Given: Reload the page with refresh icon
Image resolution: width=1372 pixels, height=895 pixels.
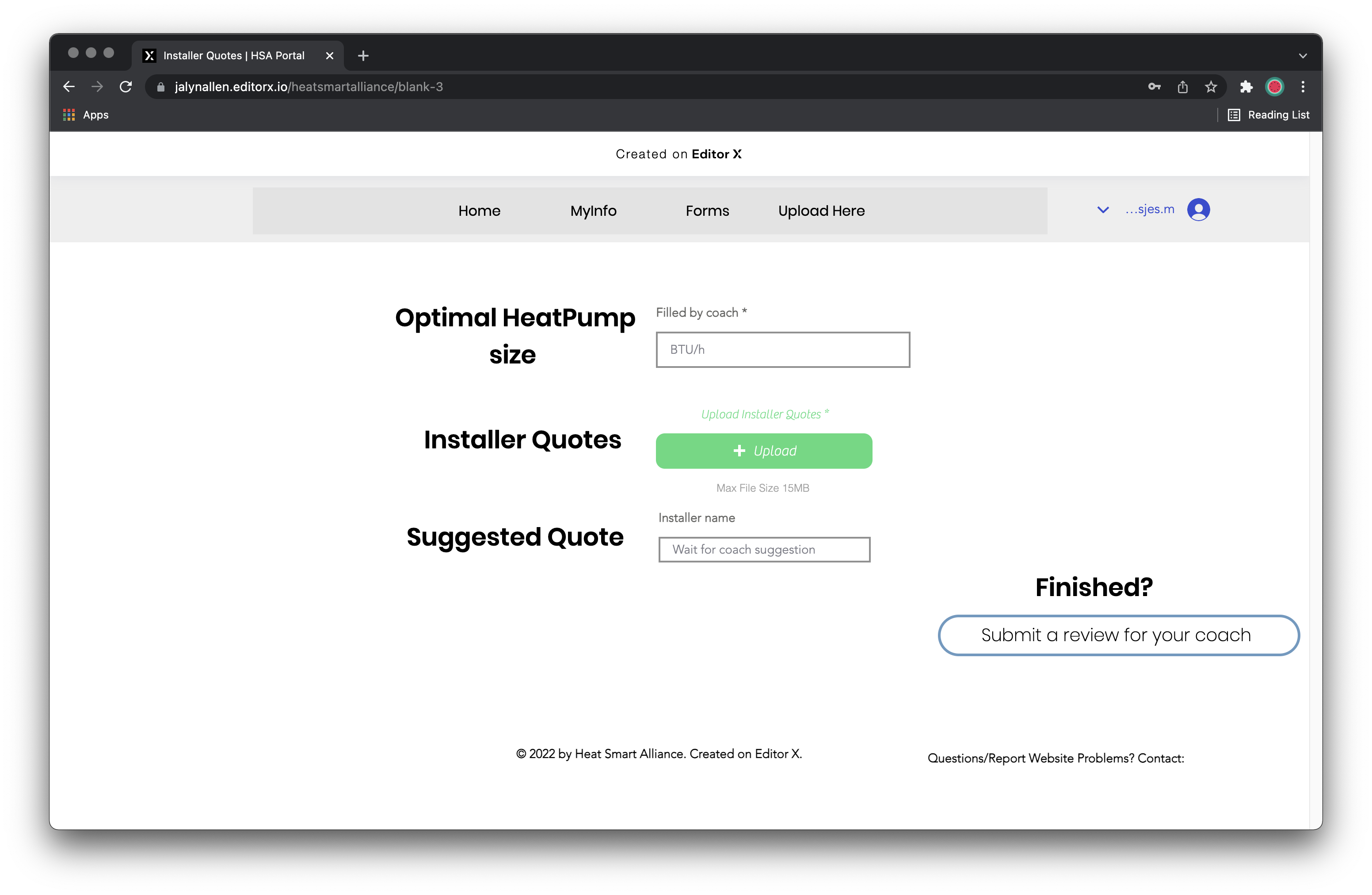Looking at the screenshot, I should 126,87.
